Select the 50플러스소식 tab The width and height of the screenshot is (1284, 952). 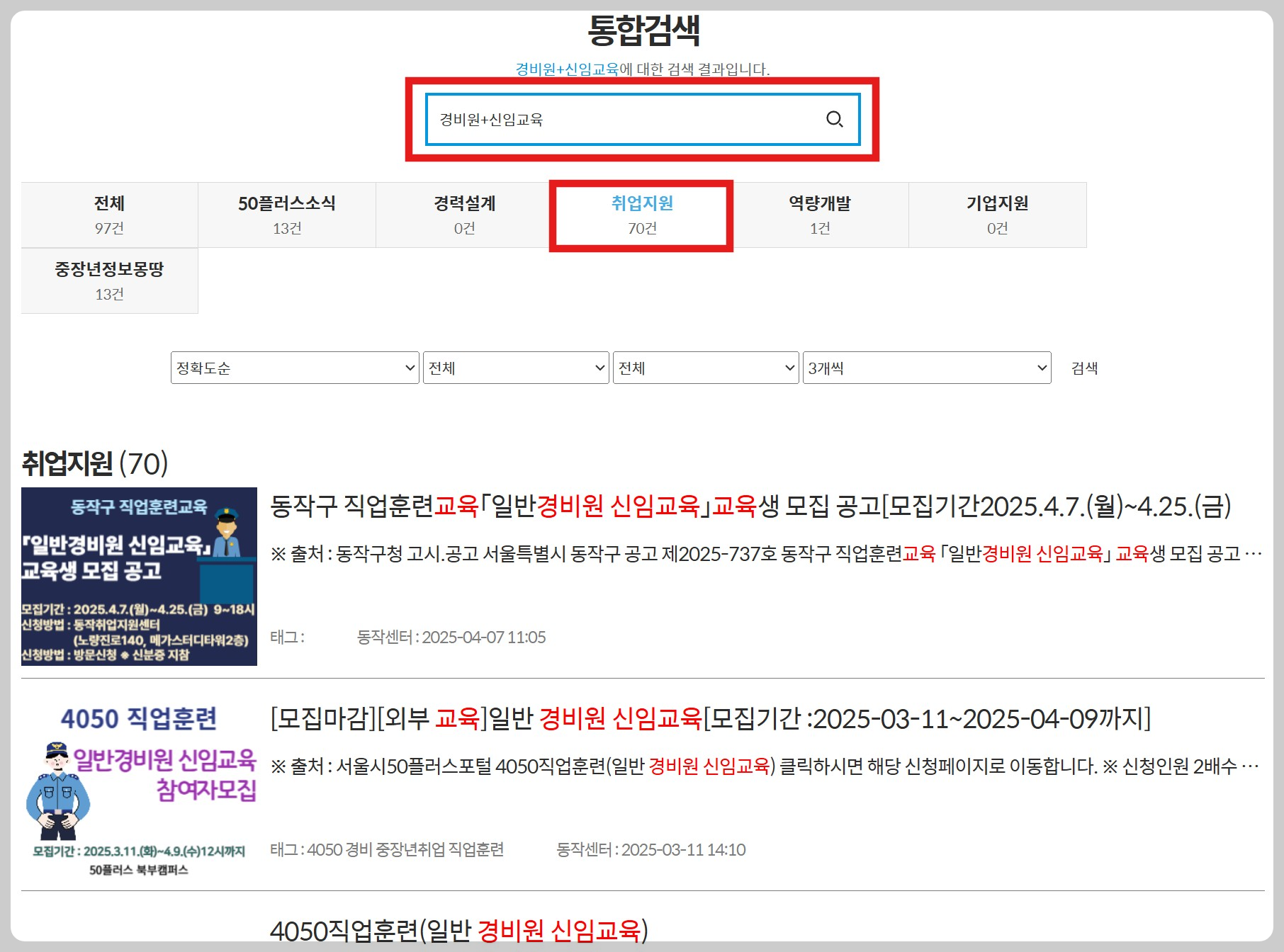(x=286, y=215)
